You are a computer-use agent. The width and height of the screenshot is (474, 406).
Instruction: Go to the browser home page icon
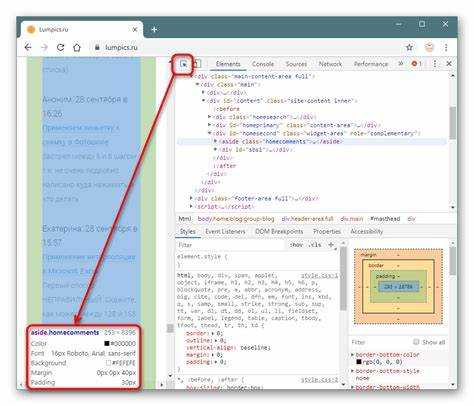click(x=77, y=47)
